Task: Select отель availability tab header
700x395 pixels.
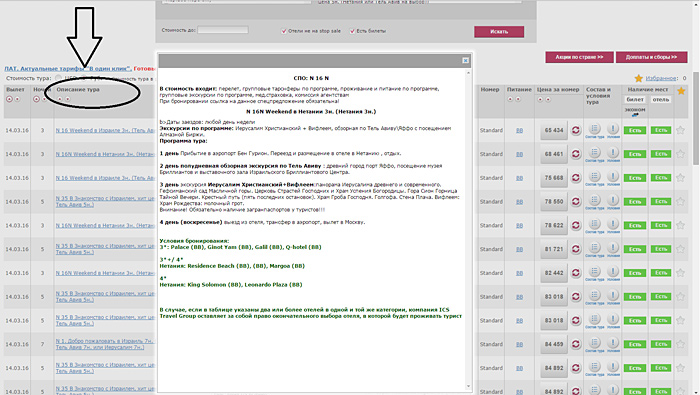Action: click(x=661, y=100)
